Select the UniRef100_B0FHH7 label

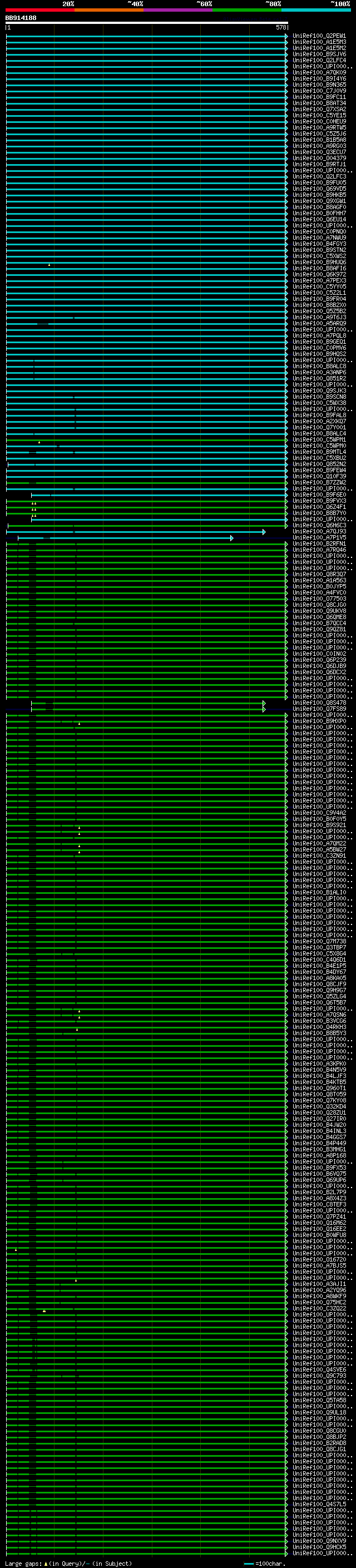point(319,213)
